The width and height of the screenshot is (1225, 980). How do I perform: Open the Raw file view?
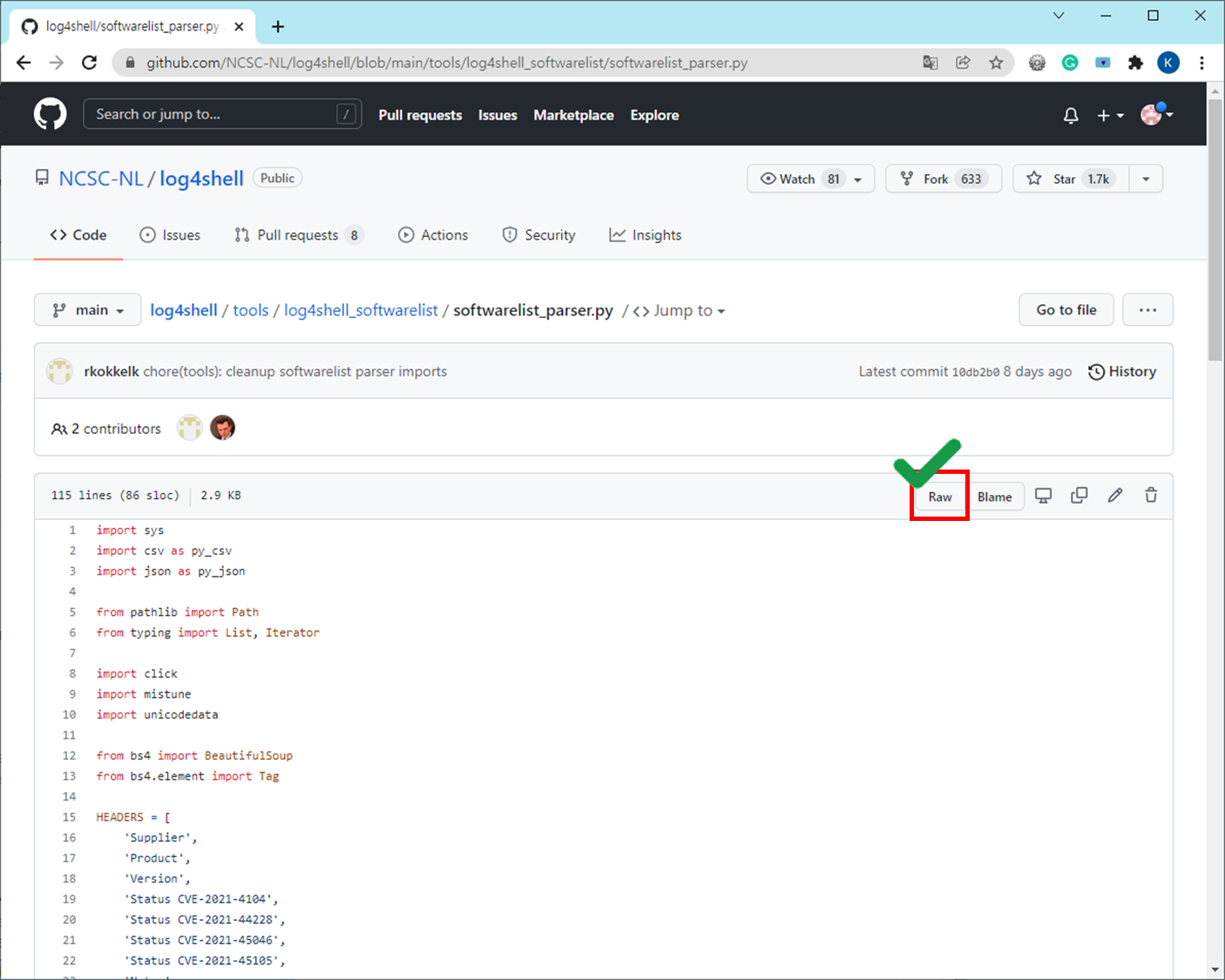[x=940, y=497]
